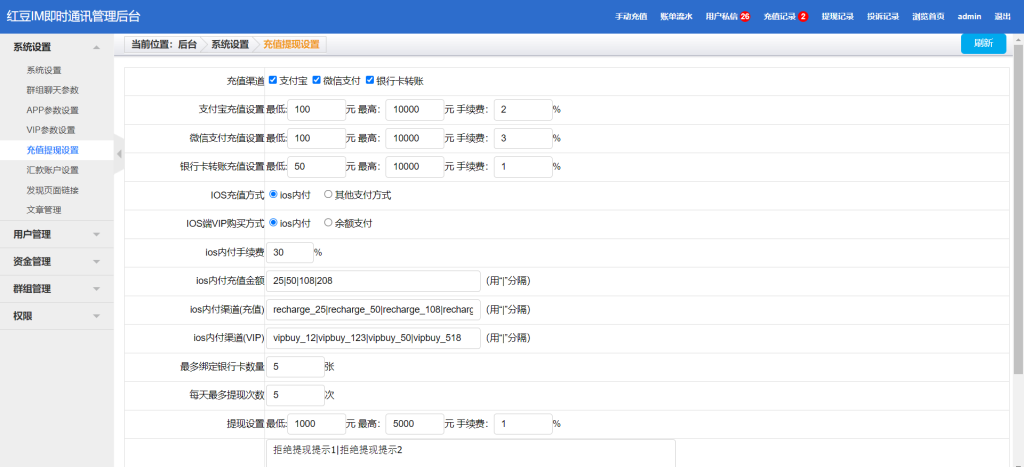Viewport: 1024px width, 467px height.
Task: Collapse the sidebar with the left arrow handle
Action: [x=118, y=153]
